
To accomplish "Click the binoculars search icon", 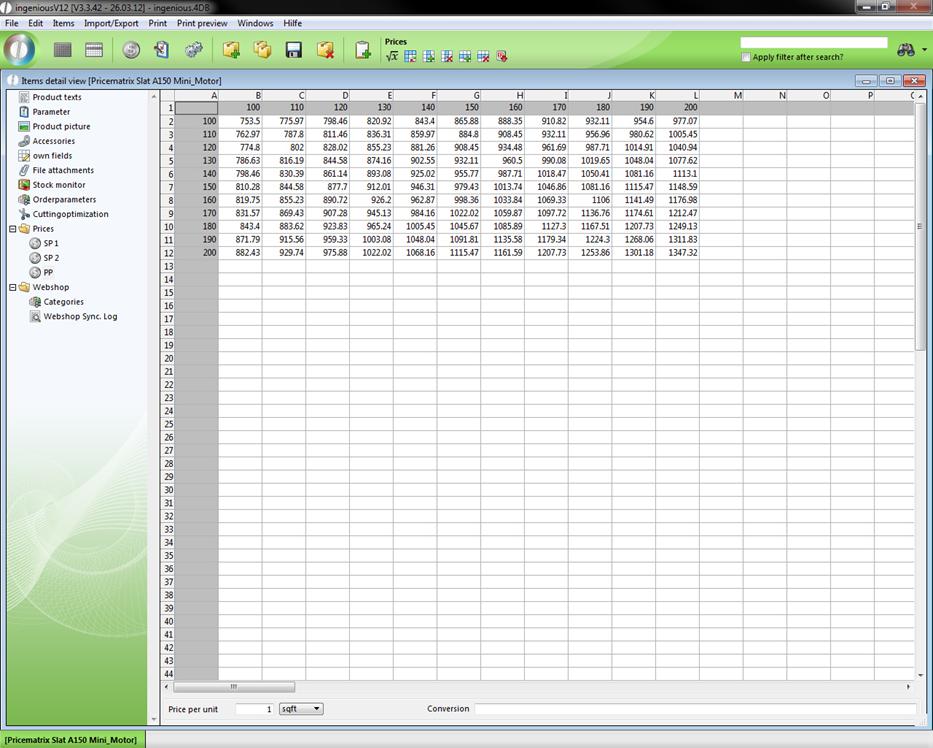I will tap(906, 50).
